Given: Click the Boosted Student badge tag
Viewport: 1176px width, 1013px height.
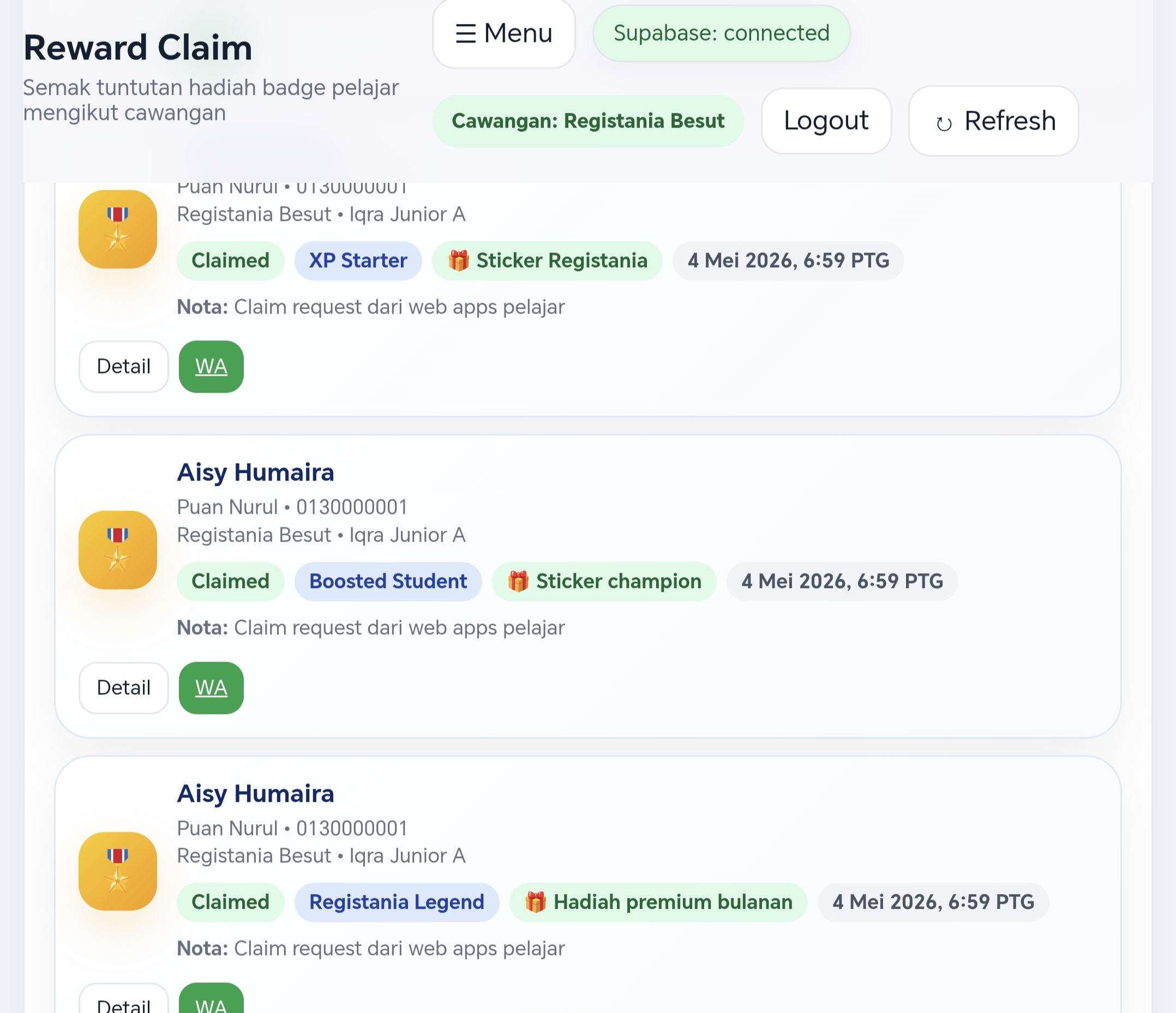Looking at the screenshot, I should [x=388, y=581].
